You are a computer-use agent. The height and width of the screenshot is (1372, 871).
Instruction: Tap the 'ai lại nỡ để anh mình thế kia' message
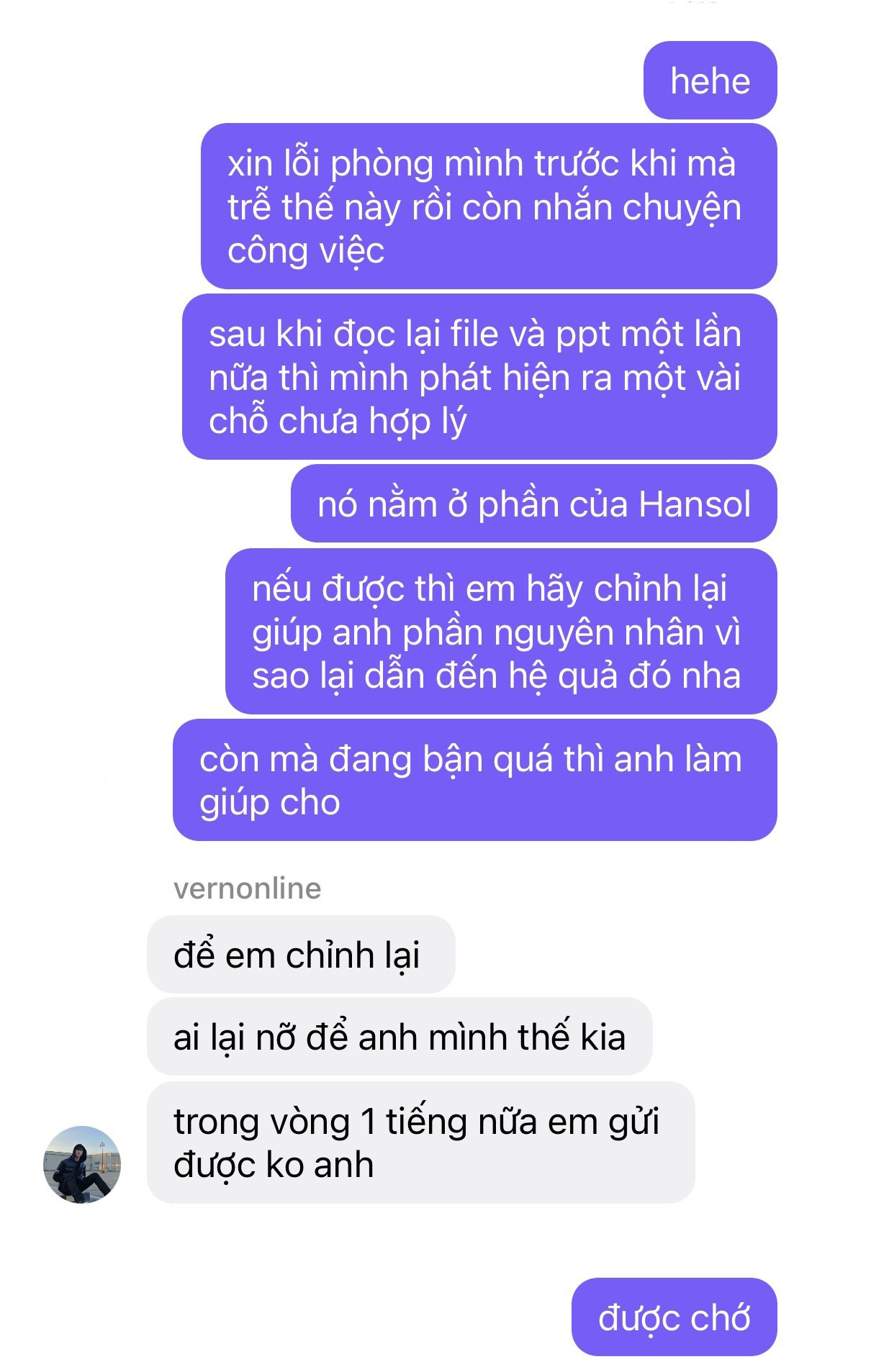point(400,1037)
